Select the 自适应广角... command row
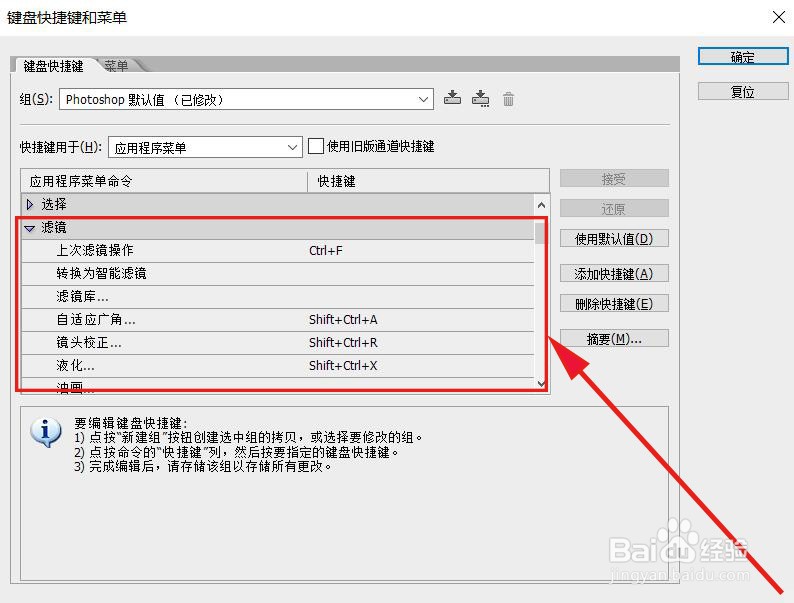 pos(277,320)
